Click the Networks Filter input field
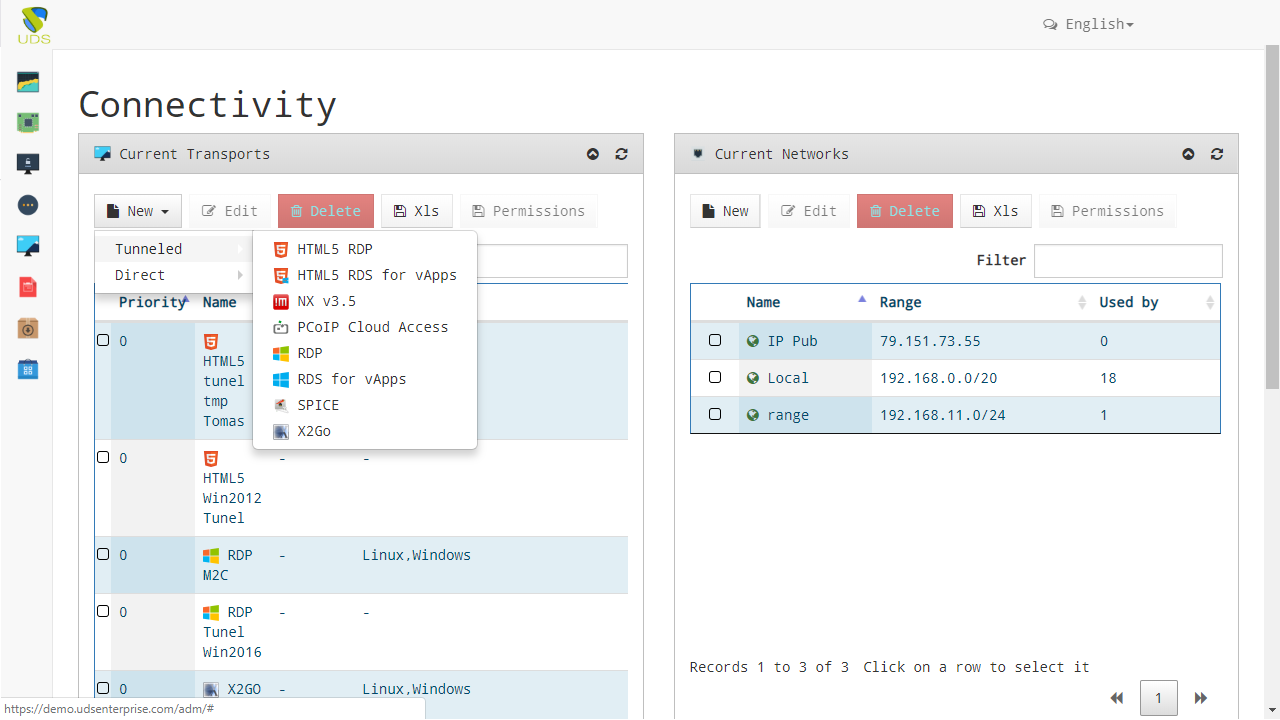 [1127, 261]
